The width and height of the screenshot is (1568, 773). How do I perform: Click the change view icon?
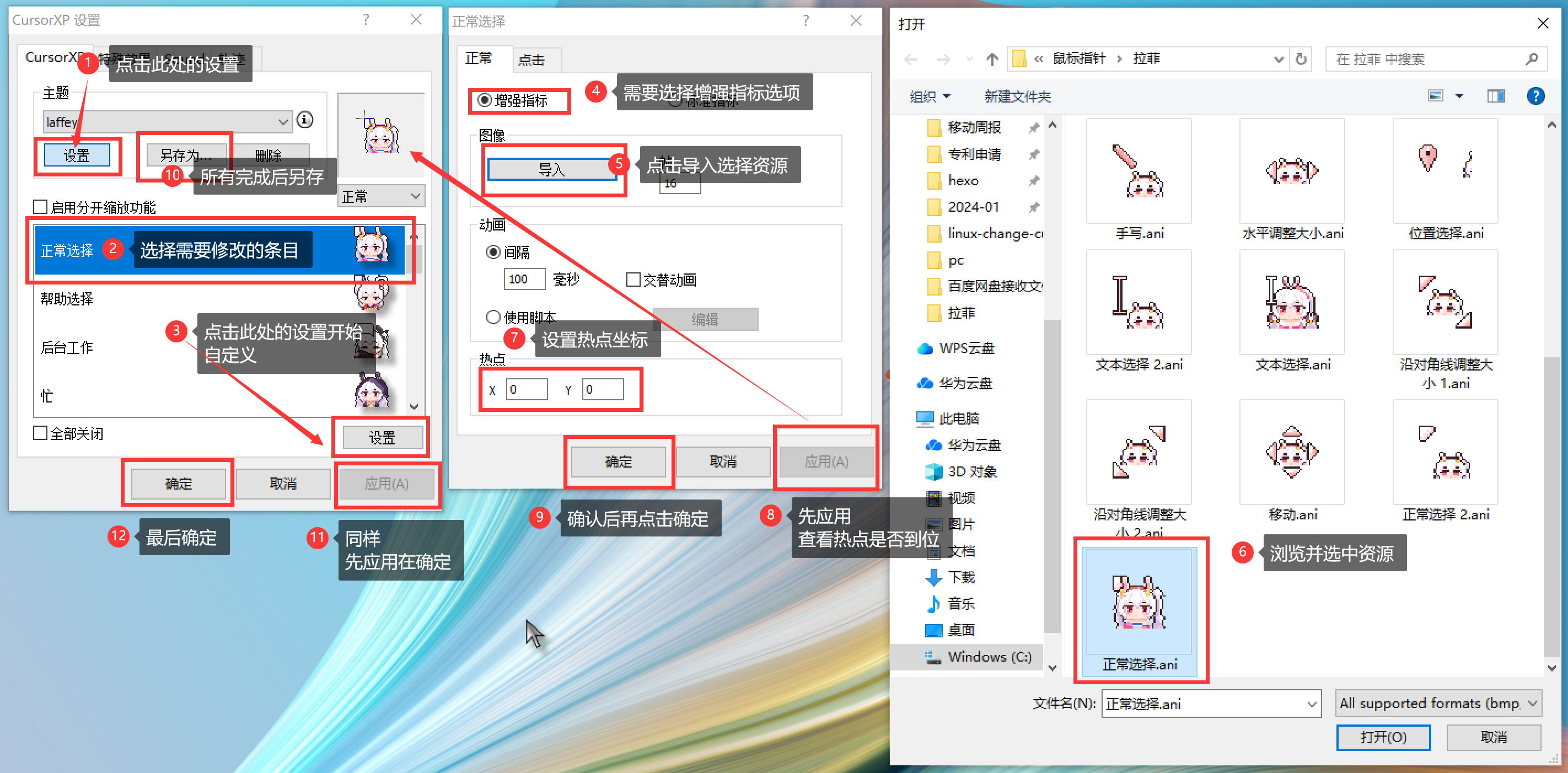(x=1436, y=95)
